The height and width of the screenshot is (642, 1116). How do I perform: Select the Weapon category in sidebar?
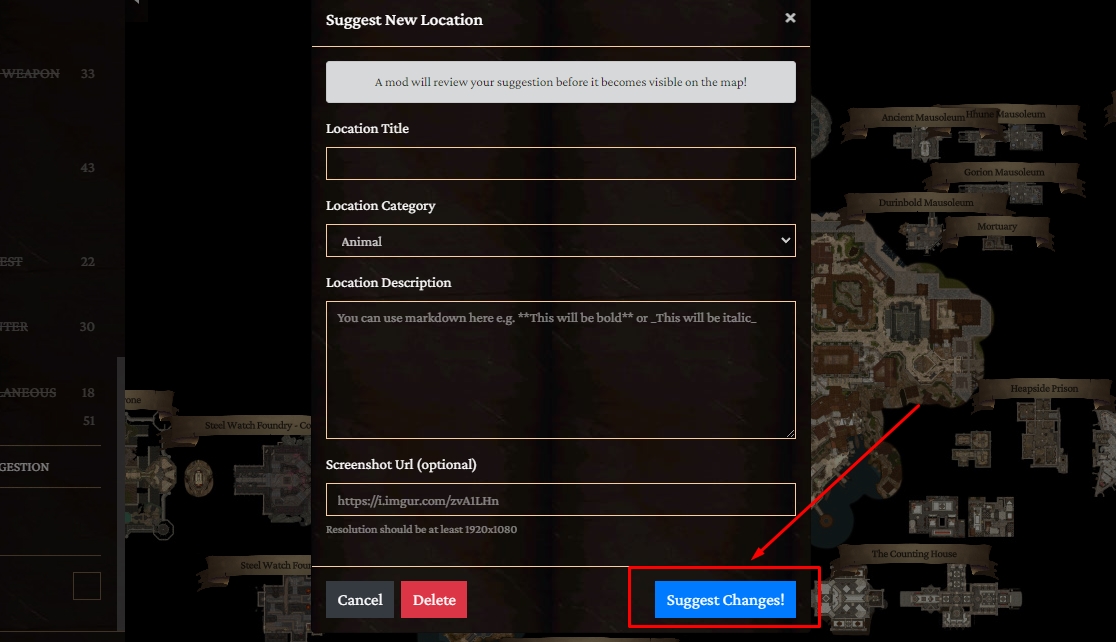(31, 73)
